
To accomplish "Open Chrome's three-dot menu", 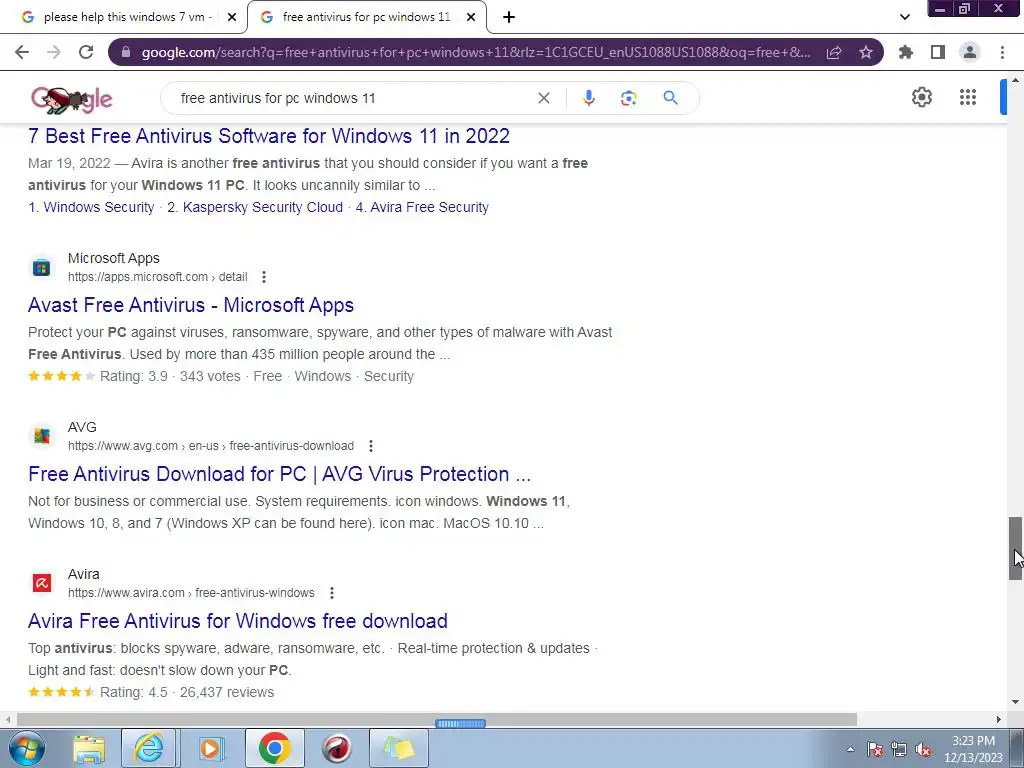I will [1002, 52].
